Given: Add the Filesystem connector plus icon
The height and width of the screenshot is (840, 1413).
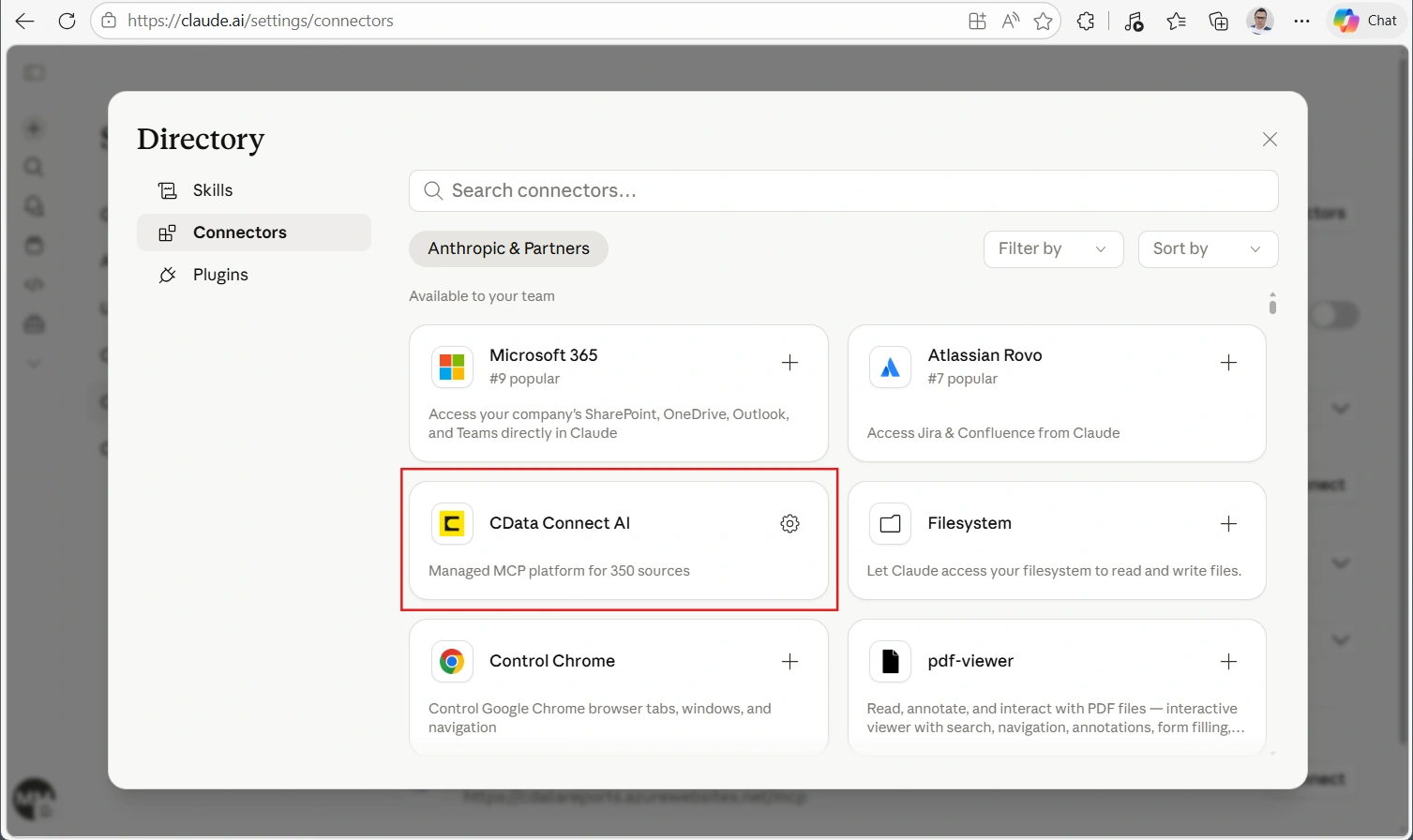Looking at the screenshot, I should point(1228,524).
